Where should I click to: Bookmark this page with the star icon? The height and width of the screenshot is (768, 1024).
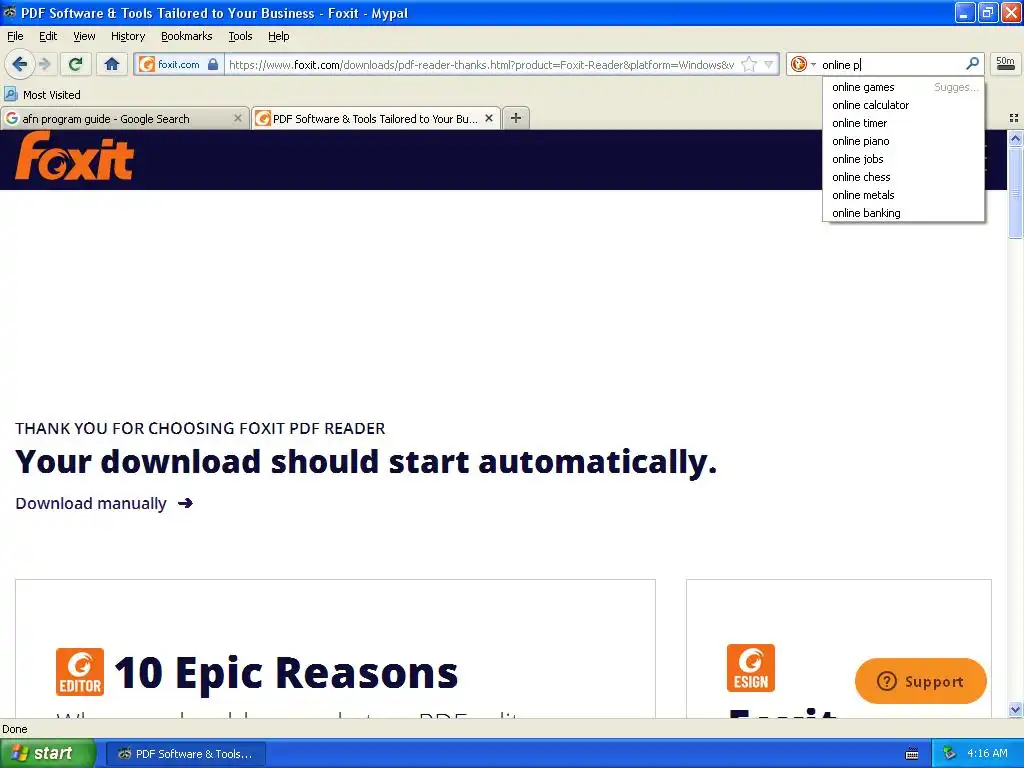[749, 64]
